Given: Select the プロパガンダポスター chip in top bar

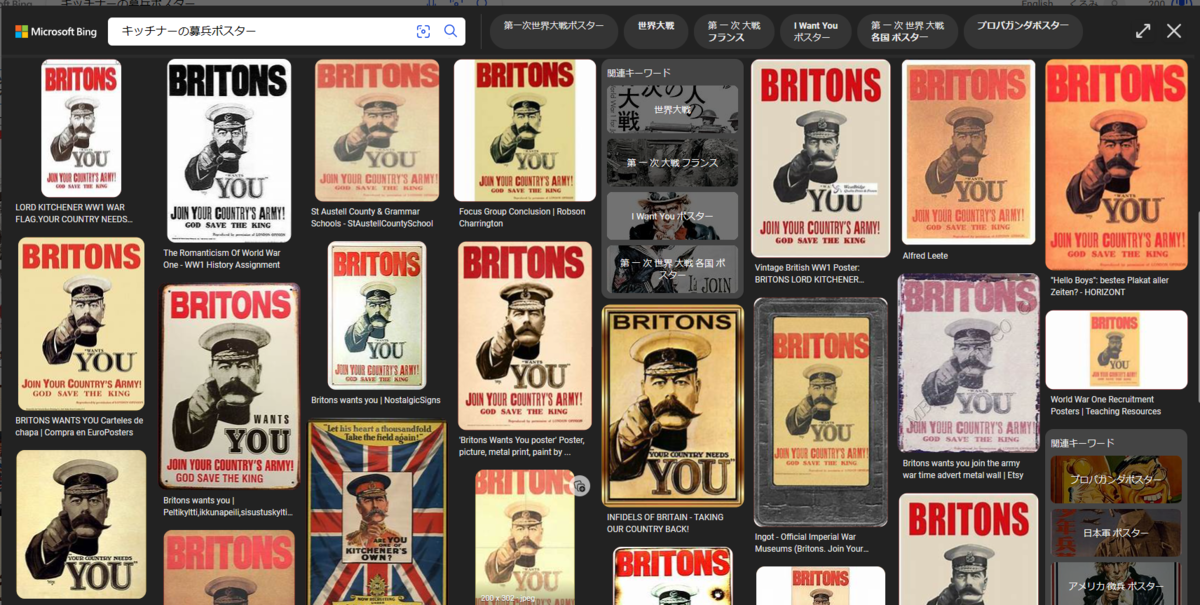Looking at the screenshot, I should click(x=1023, y=32).
